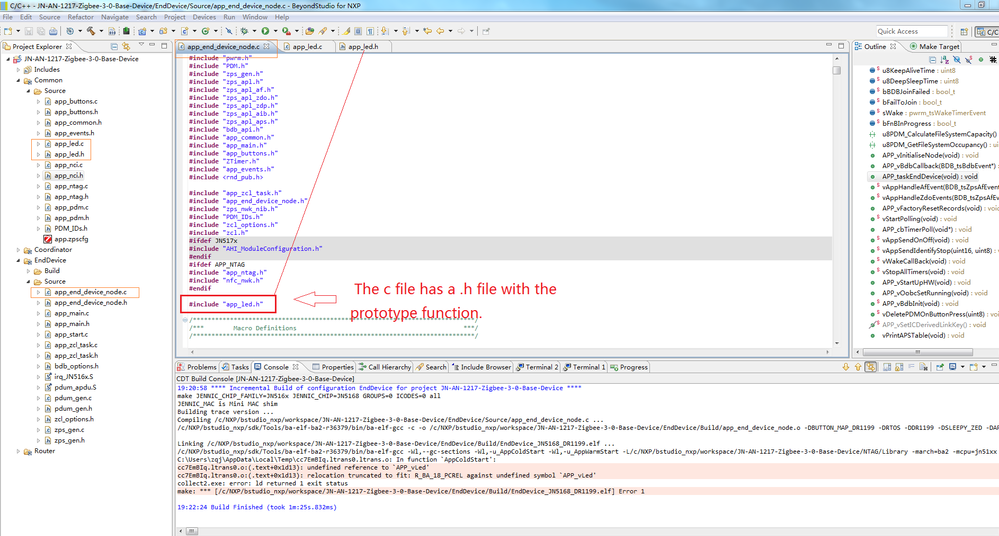
Task: Expand the Build folder under EndDevice
Action: click(28, 271)
